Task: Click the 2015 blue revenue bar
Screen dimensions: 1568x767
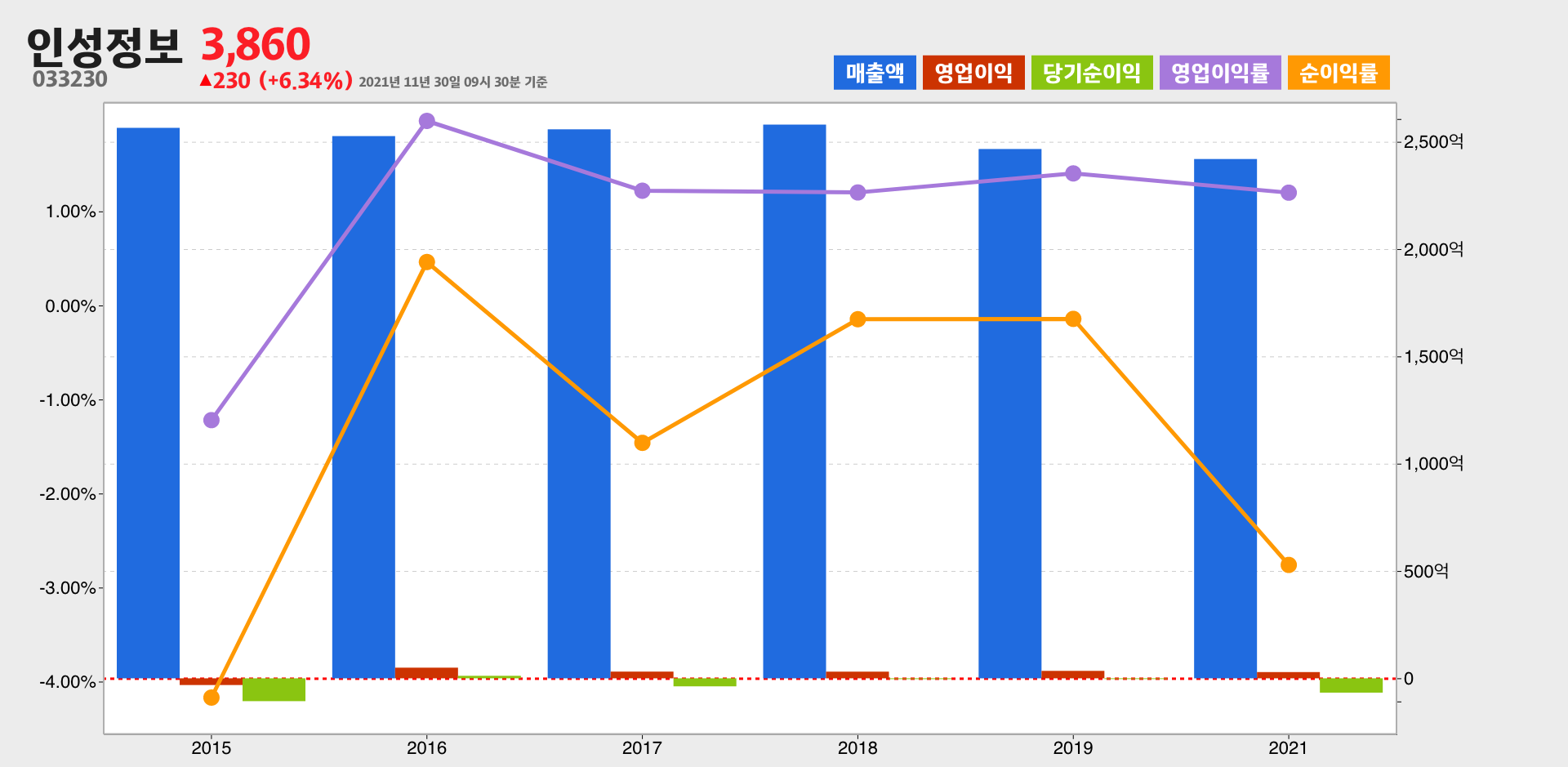Action: [149, 403]
